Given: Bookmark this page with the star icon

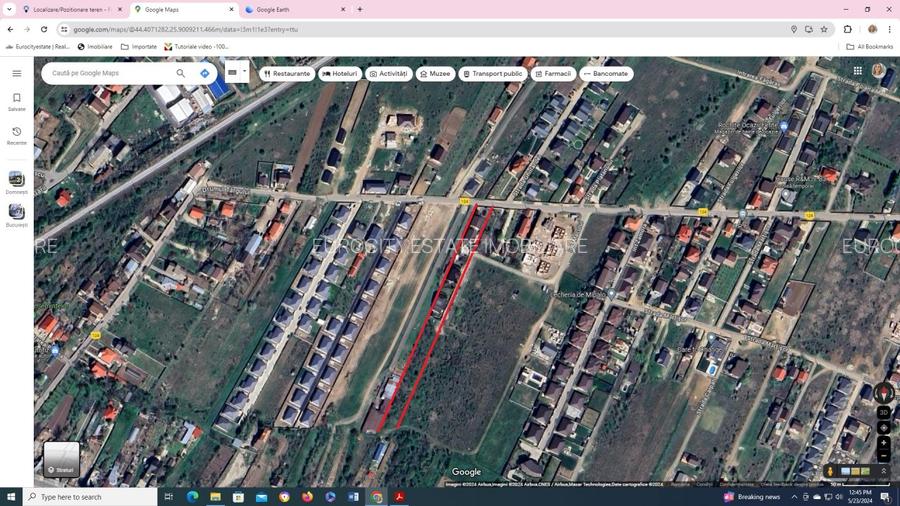Looking at the screenshot, I should pyautogui.click(x=824, y=29).
